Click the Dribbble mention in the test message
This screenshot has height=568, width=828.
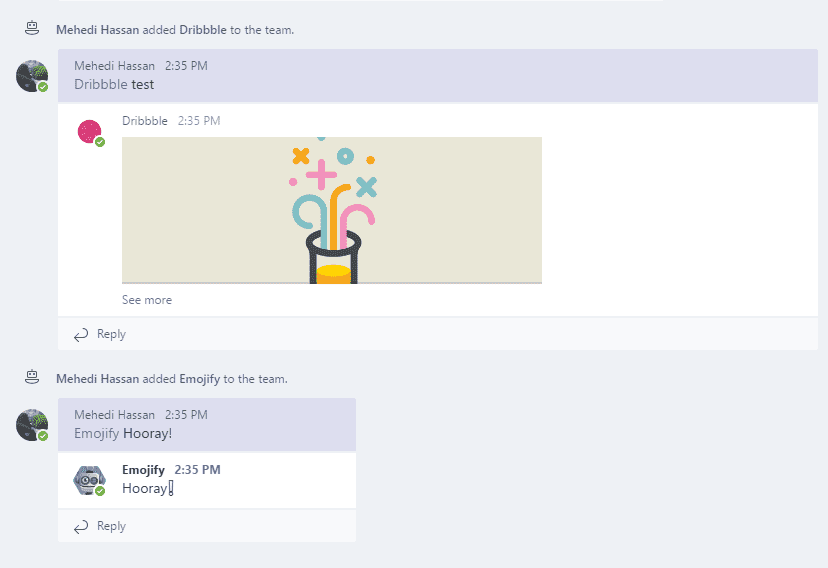[101, 85]
